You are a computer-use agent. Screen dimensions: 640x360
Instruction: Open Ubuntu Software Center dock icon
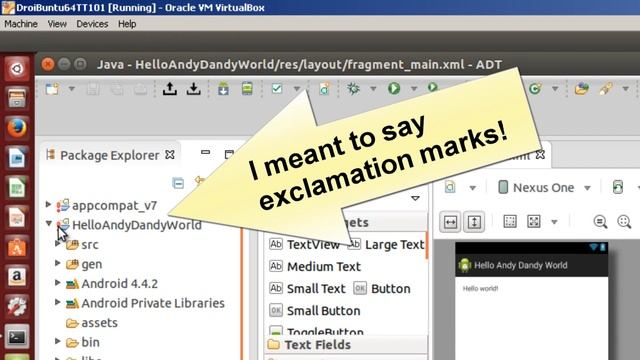[x=17, y=247]
